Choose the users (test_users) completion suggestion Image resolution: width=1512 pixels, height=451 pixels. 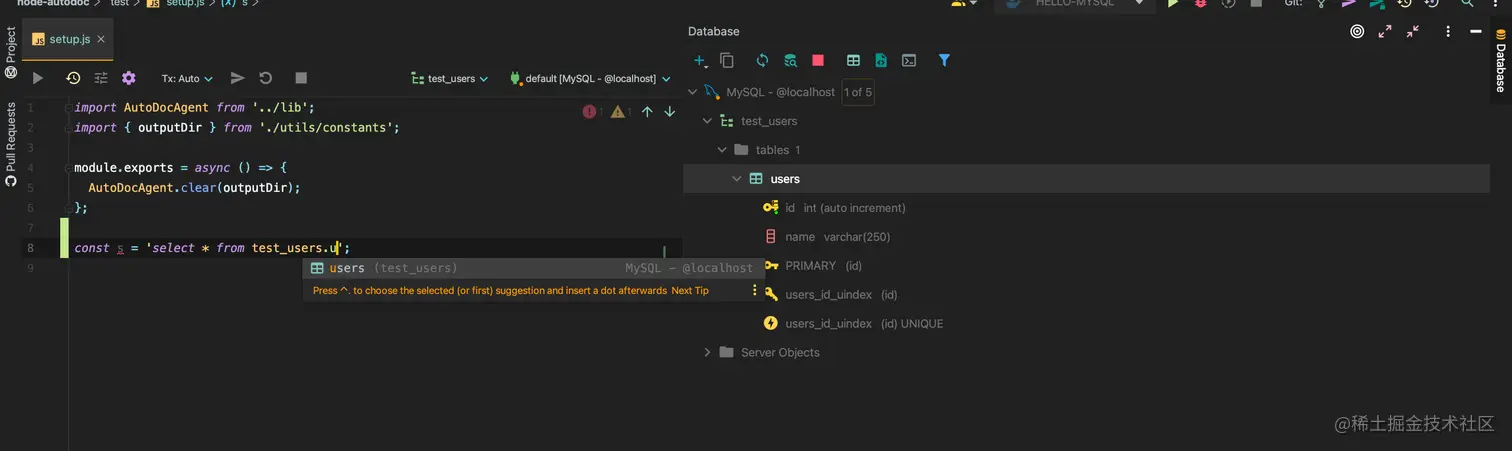533,268
